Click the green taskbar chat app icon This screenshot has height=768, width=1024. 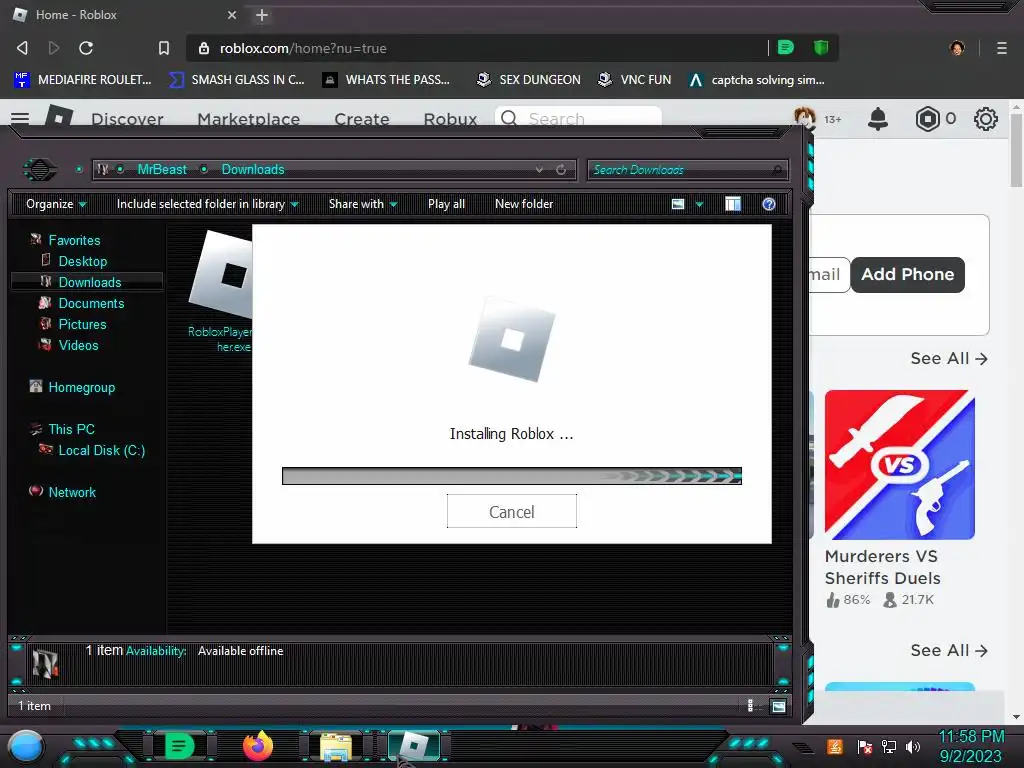click(x=179, y=745)
